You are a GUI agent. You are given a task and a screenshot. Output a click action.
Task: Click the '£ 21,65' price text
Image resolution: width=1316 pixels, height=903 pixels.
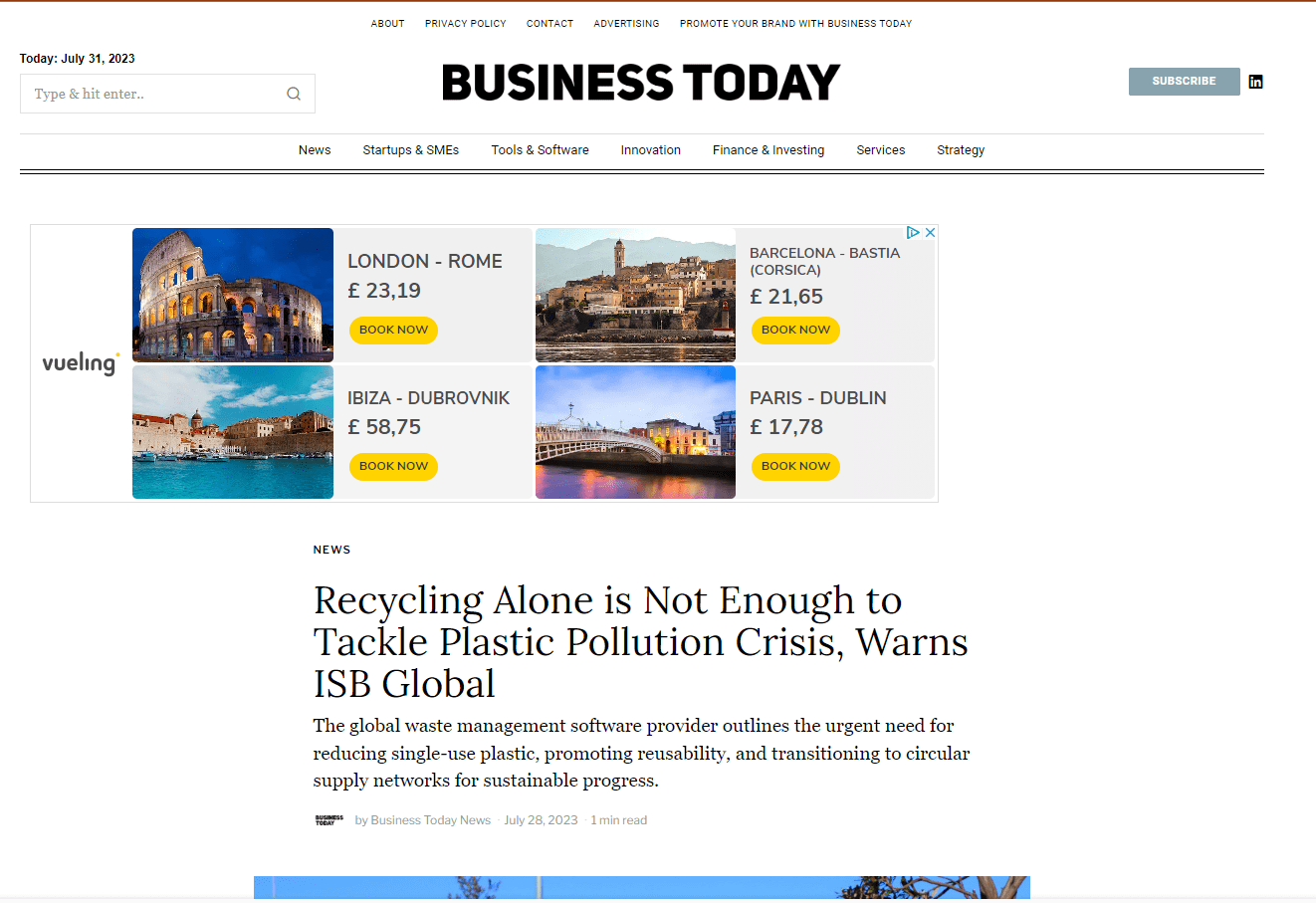[x=786, y=297]
